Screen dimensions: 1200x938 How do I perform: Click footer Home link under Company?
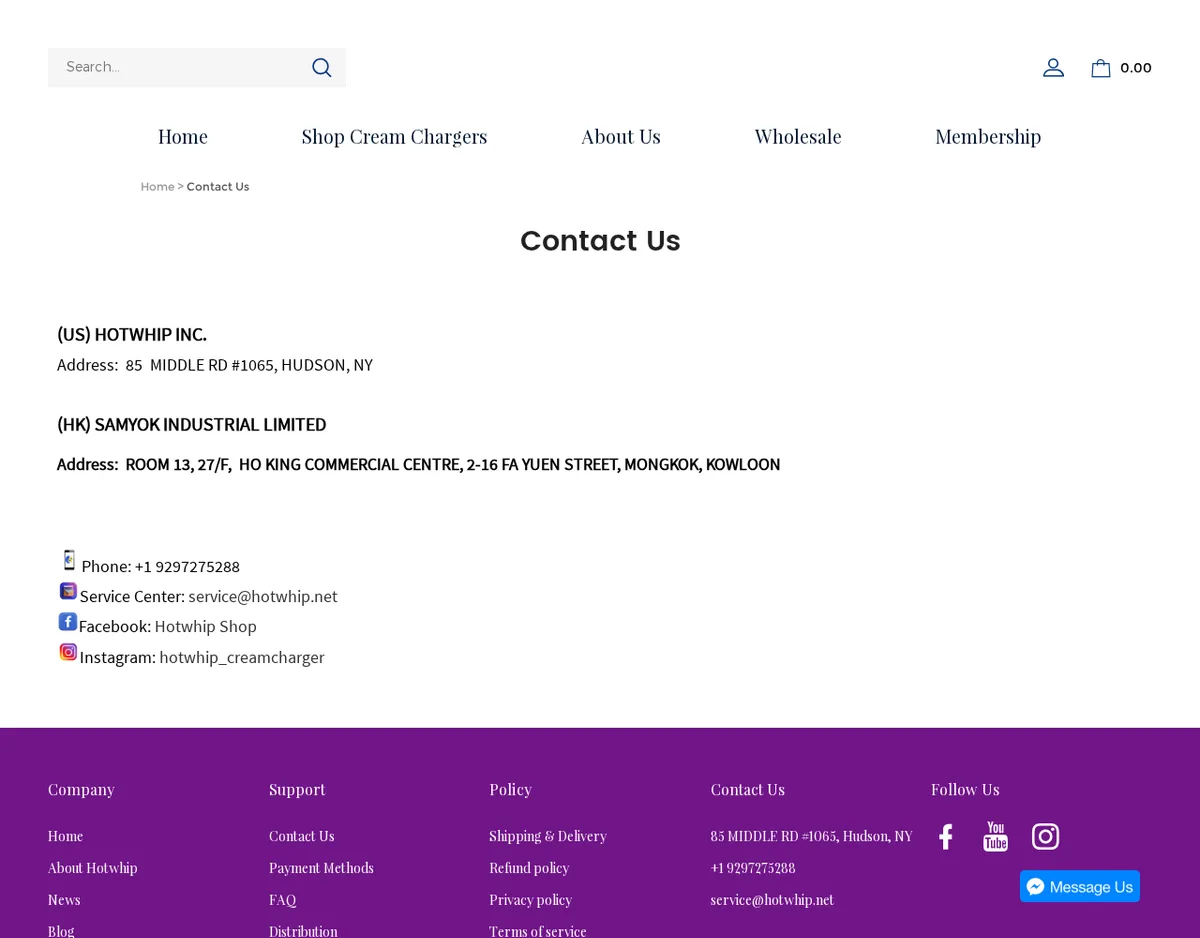pos(65,836)
